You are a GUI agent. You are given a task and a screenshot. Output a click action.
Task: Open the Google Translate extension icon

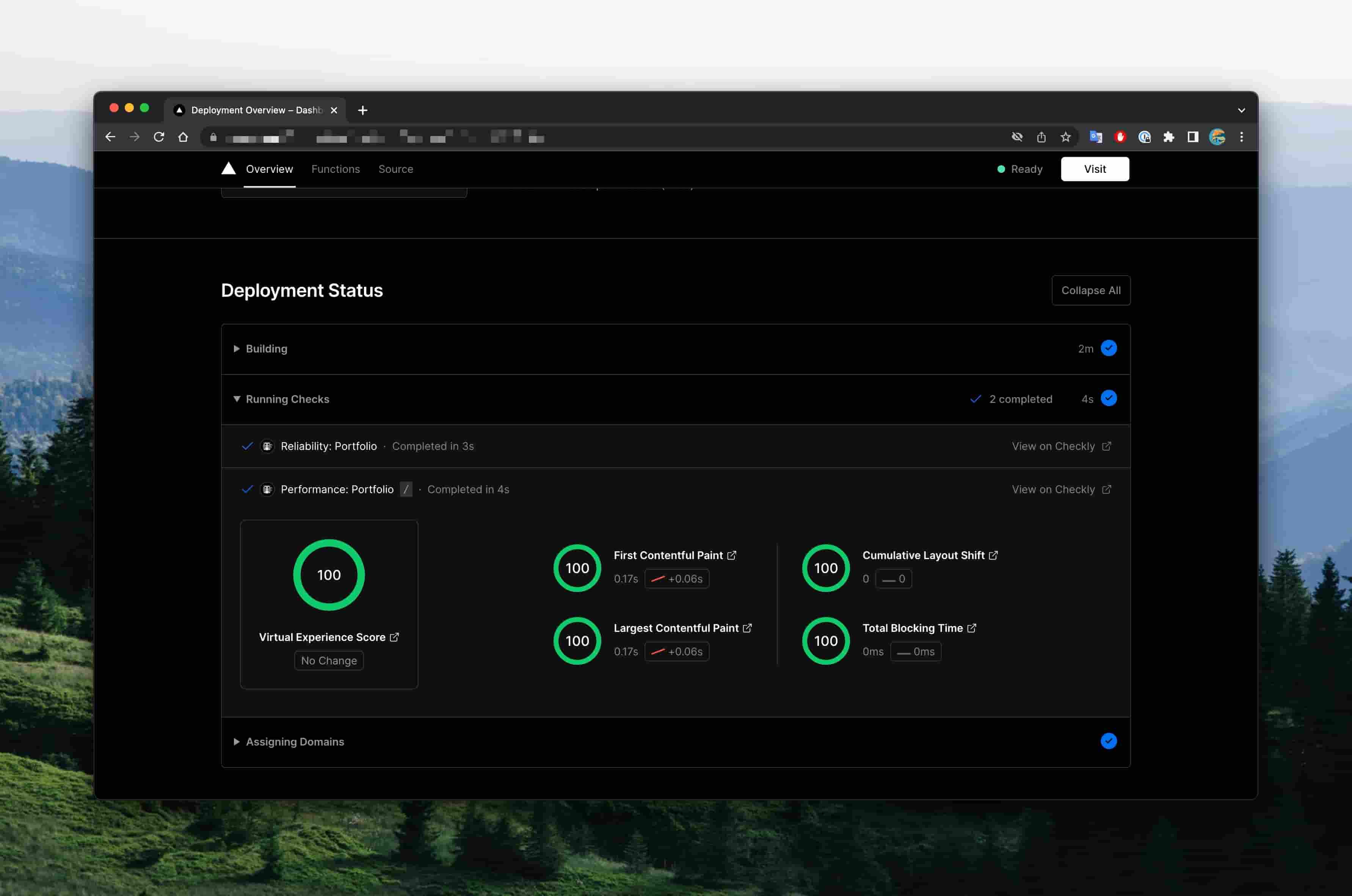tap(1095, 137)
